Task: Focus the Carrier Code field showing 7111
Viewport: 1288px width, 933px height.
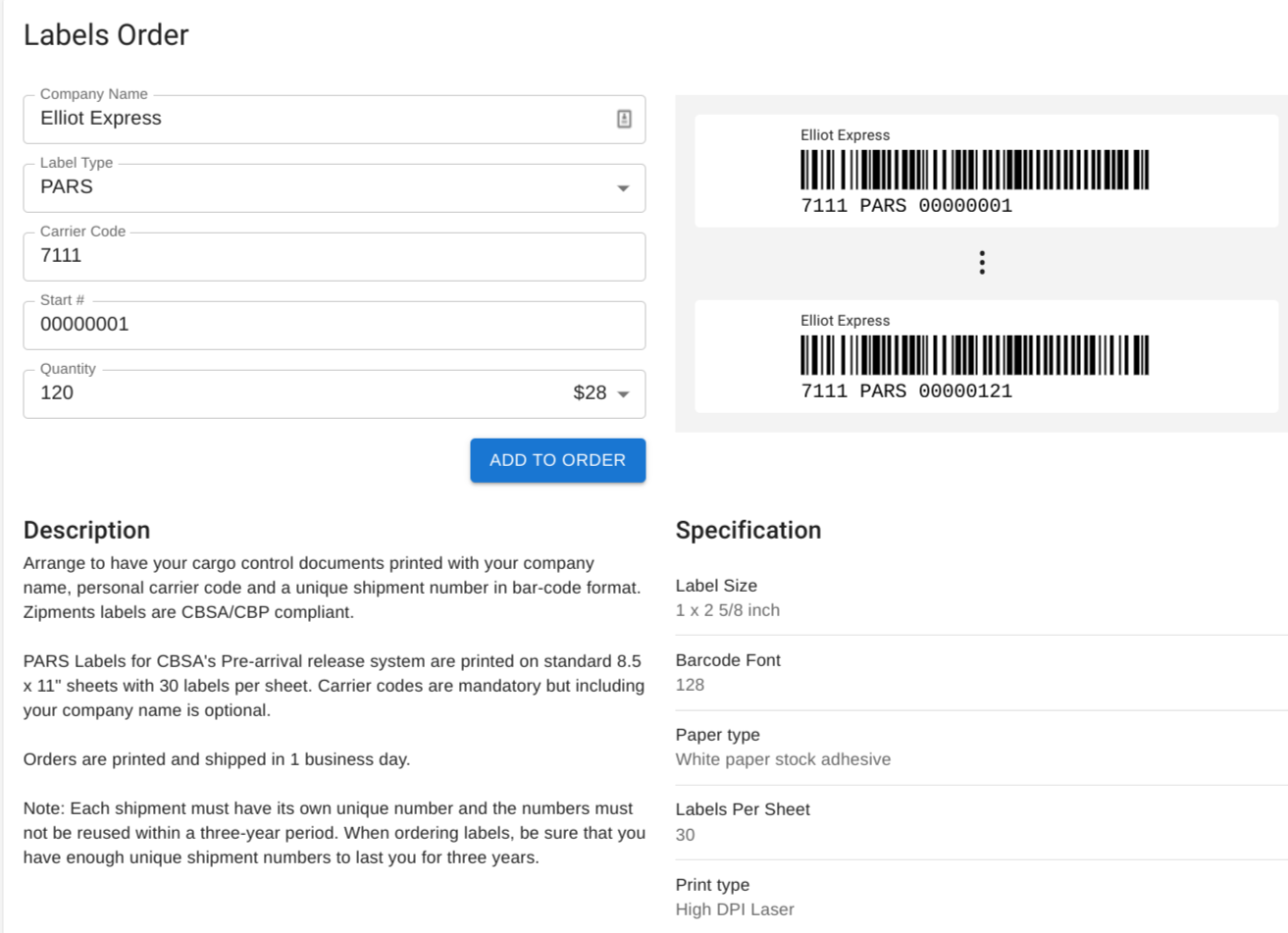Action: [x=335, y=256]
